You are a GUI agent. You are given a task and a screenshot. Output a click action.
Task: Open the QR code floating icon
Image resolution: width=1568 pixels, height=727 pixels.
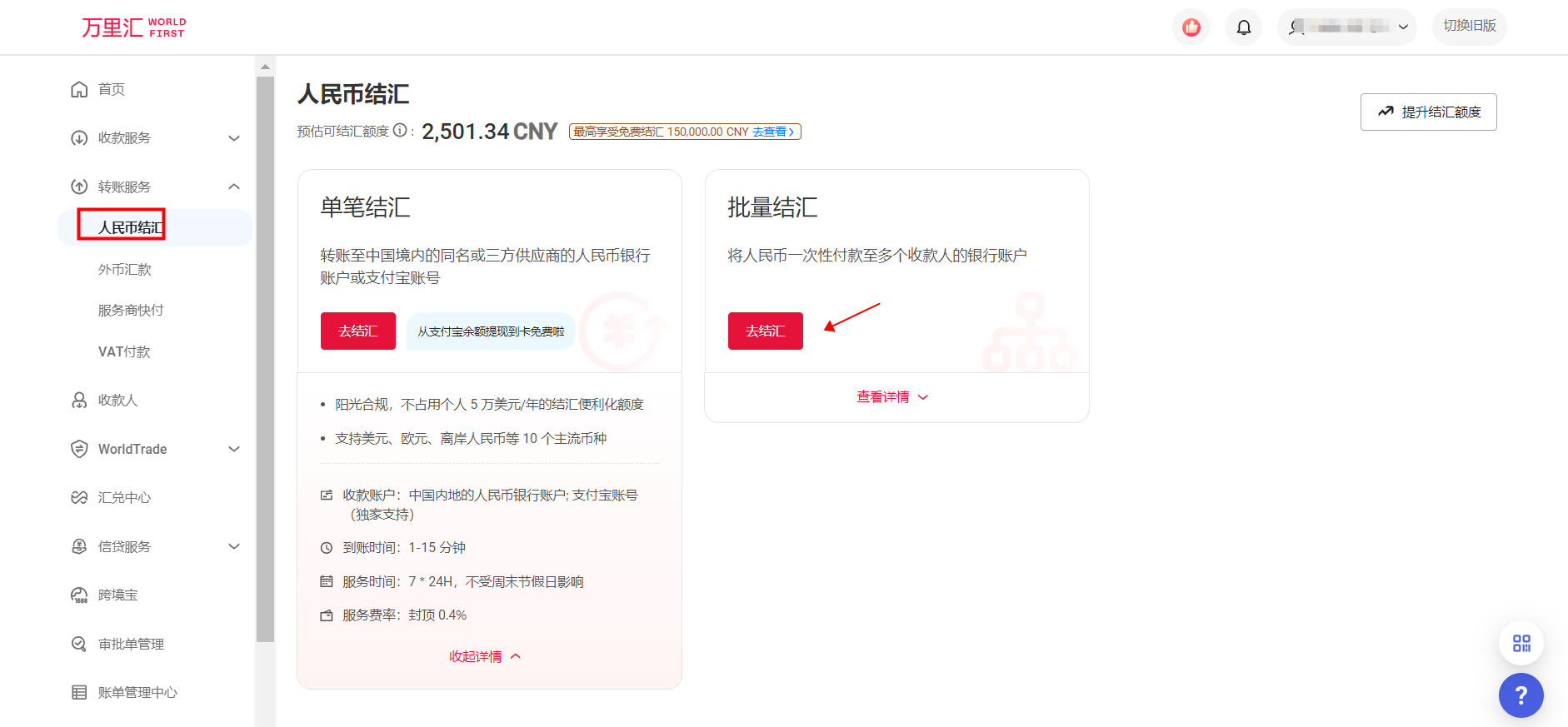(1521, 643)
